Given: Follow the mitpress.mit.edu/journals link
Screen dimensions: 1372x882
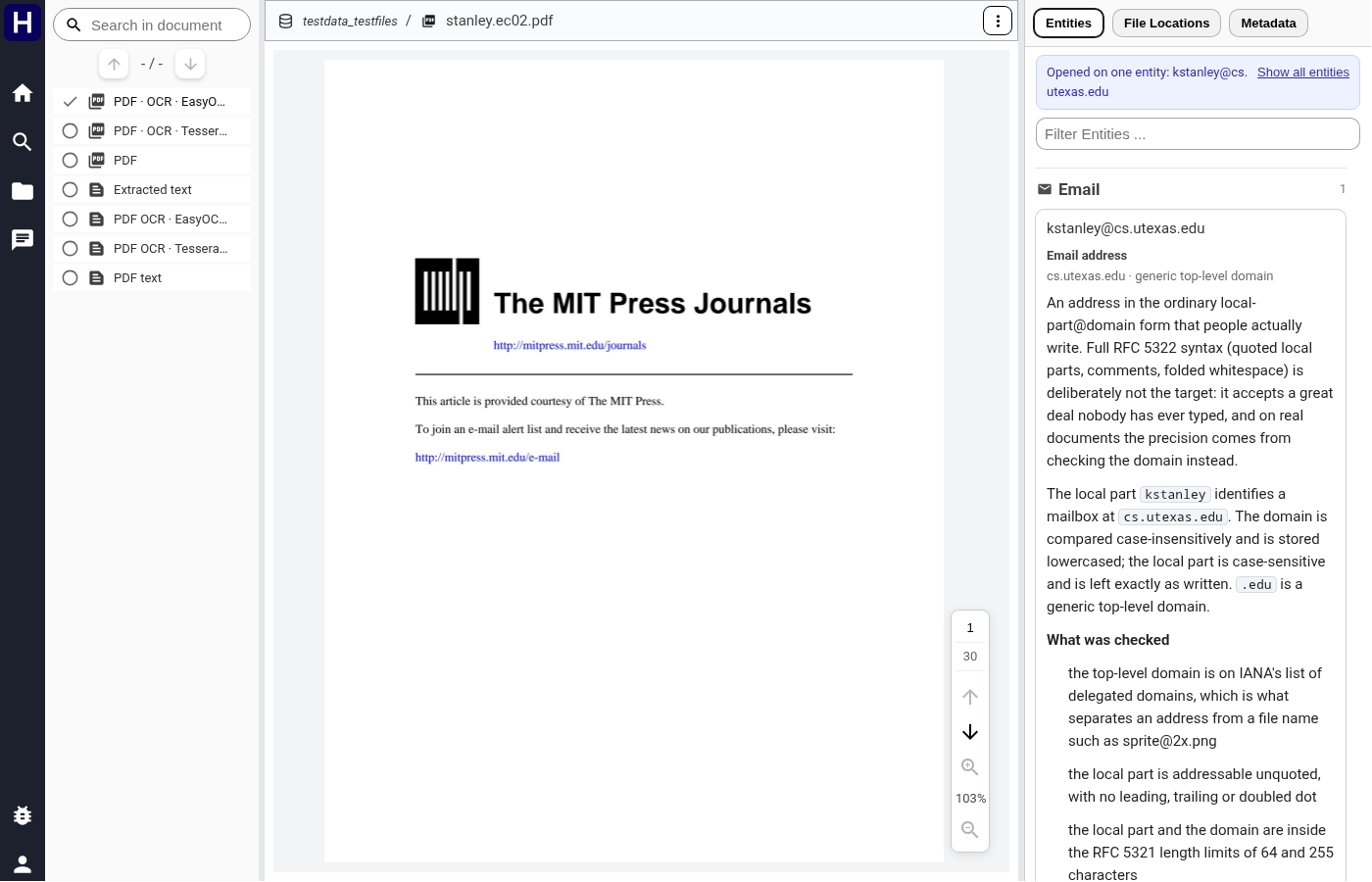Looking at the screenshot, I should [569, 345].
